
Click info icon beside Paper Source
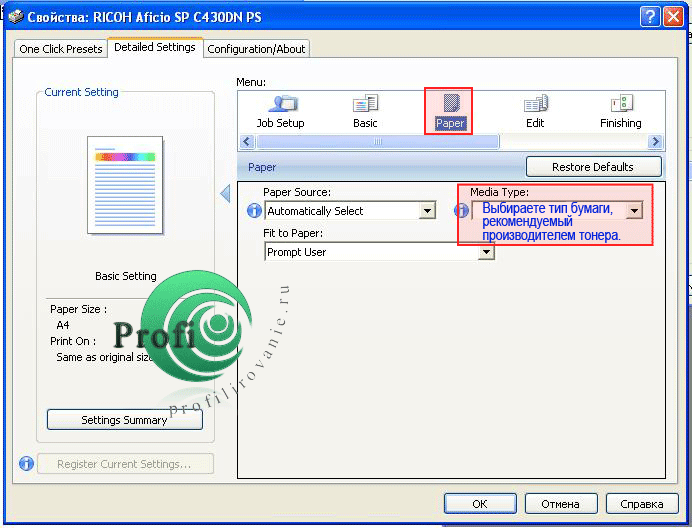254,211
